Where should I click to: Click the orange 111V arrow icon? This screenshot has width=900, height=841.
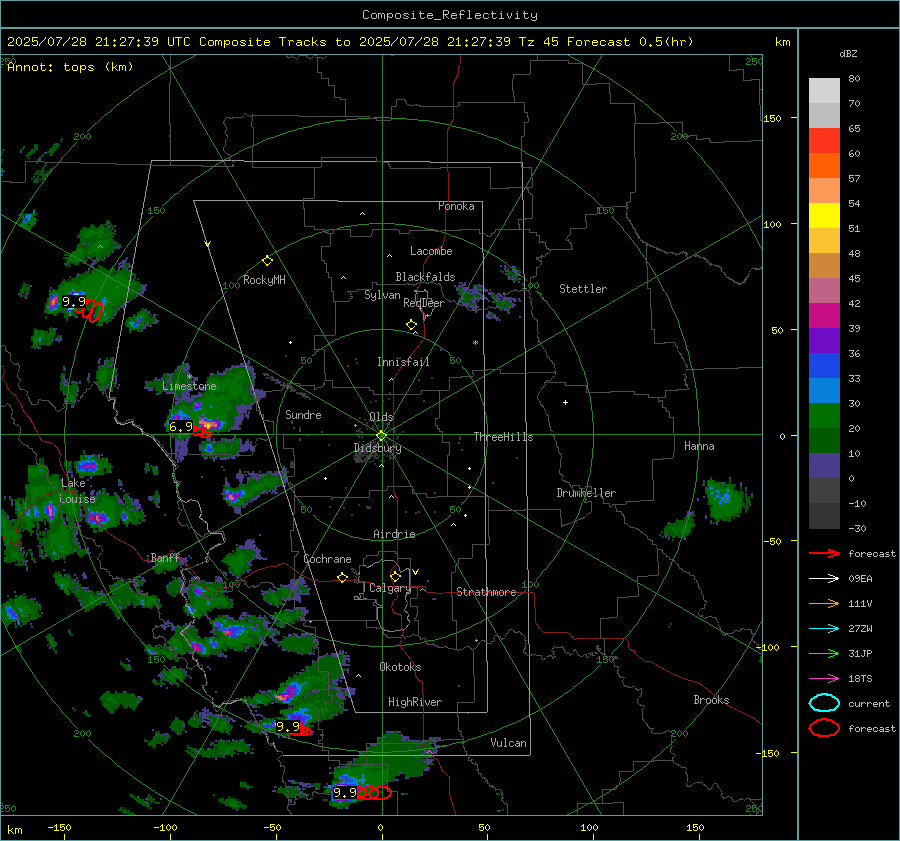824,603
